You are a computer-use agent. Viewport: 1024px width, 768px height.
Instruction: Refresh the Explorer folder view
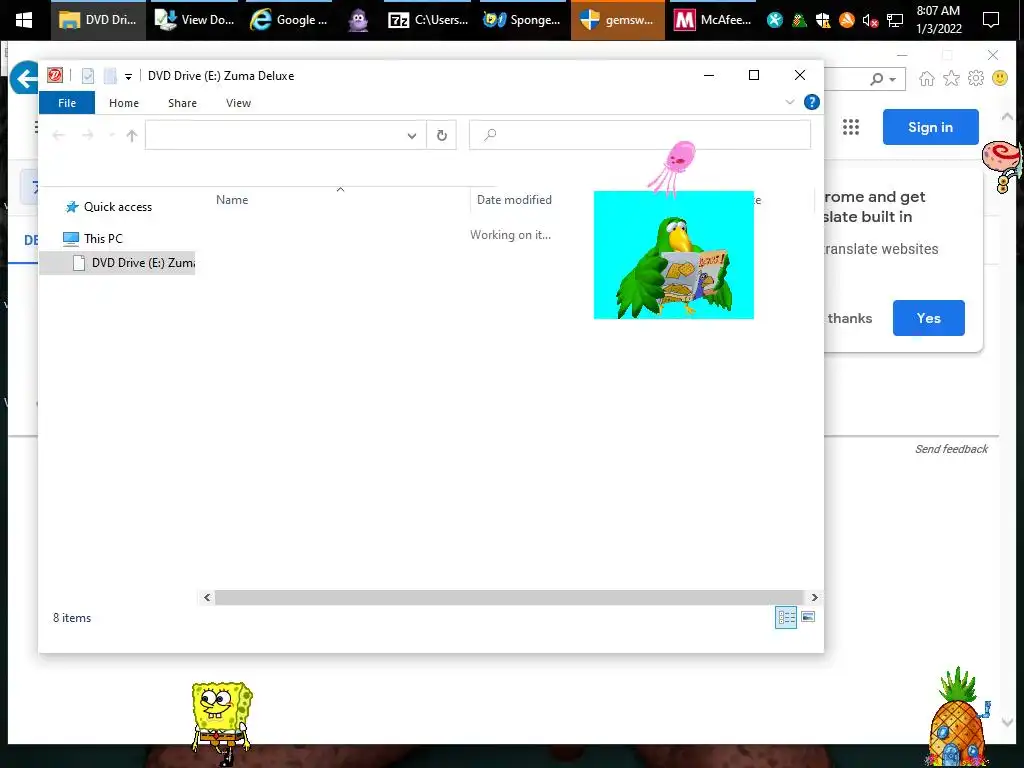pyautogui.click(x=441, y=135)
